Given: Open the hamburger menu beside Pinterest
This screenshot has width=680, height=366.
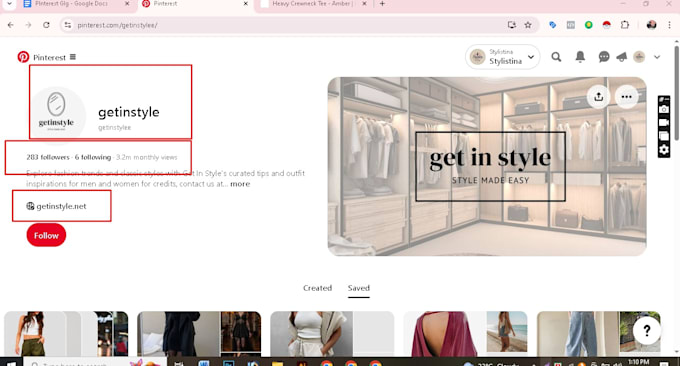Looking at the screenshot, I should coord(73,57).
